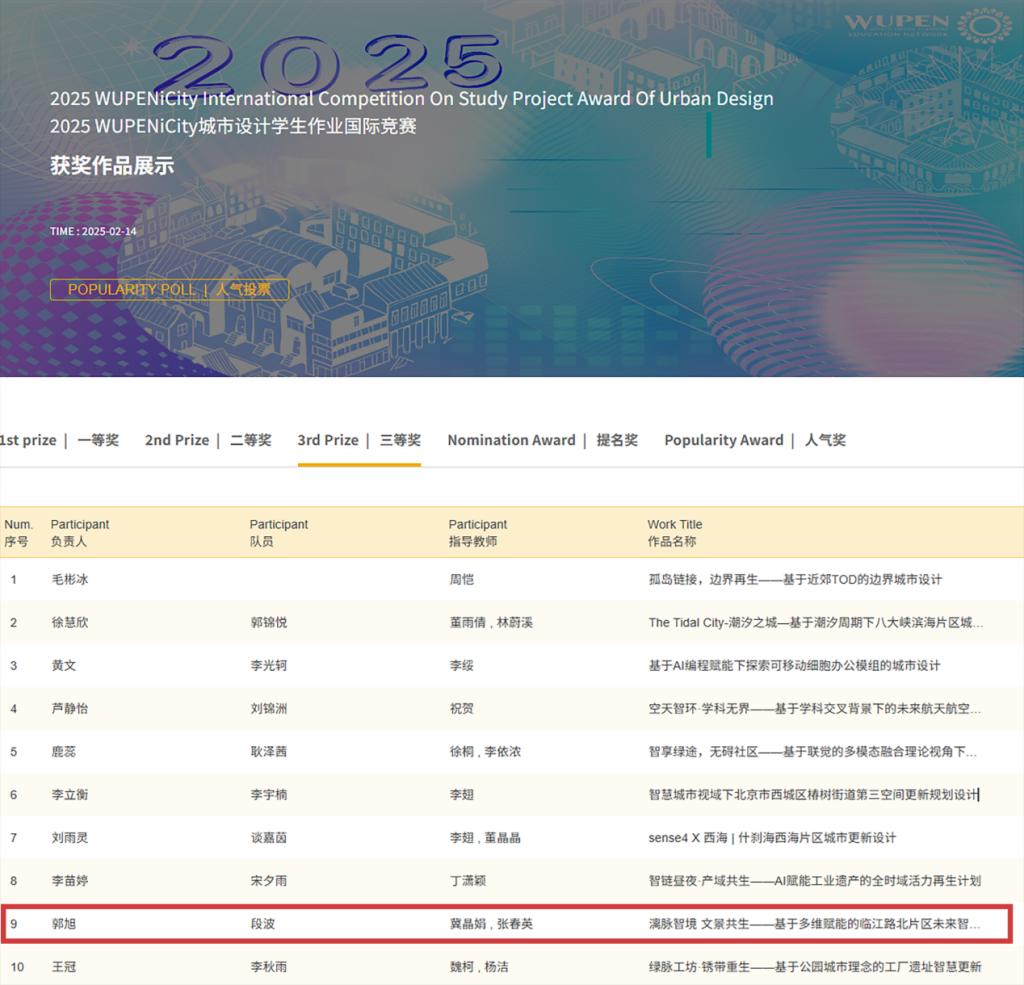Image resolution: width=1024 pixels, height=985 pixels.
Task: Click the 空天智环·学科无界 work title
Action: pyautogui.click(x=814, y=708)
